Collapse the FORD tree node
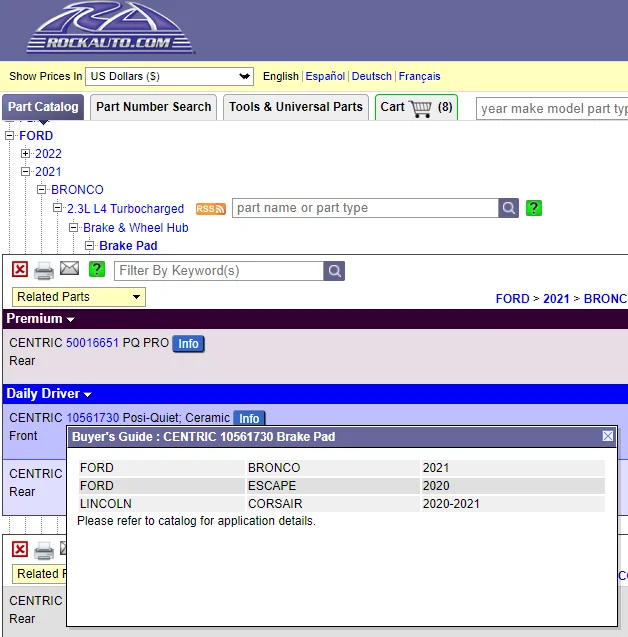Screen dimensions: 628x637 (x=9, y=136)
